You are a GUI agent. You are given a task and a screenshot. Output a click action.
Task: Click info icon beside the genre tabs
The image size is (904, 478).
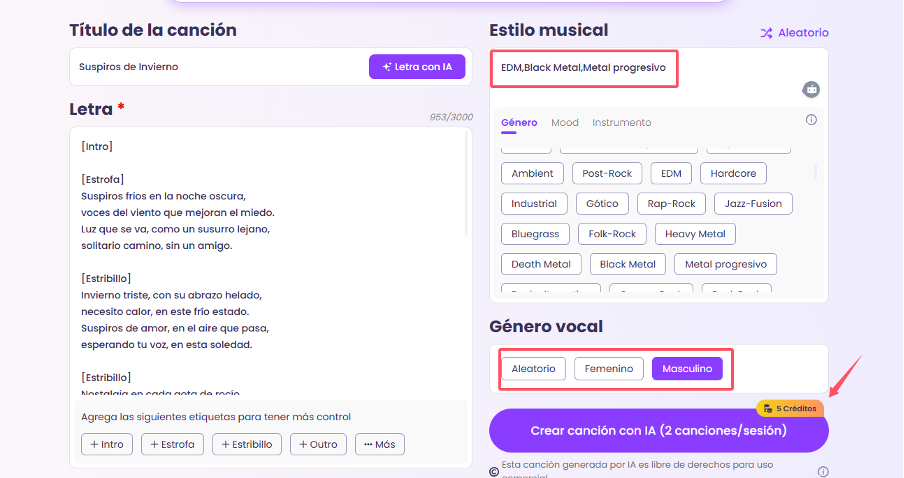pos(811,121)
